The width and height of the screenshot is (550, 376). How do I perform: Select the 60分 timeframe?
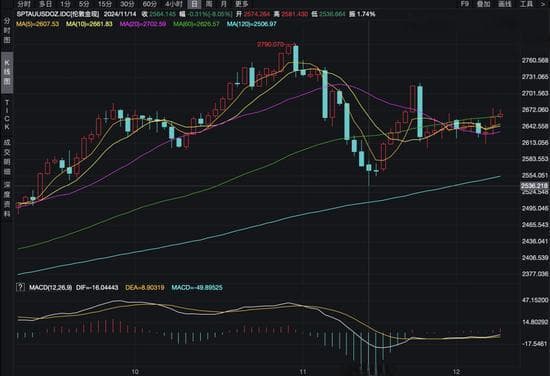150,4
